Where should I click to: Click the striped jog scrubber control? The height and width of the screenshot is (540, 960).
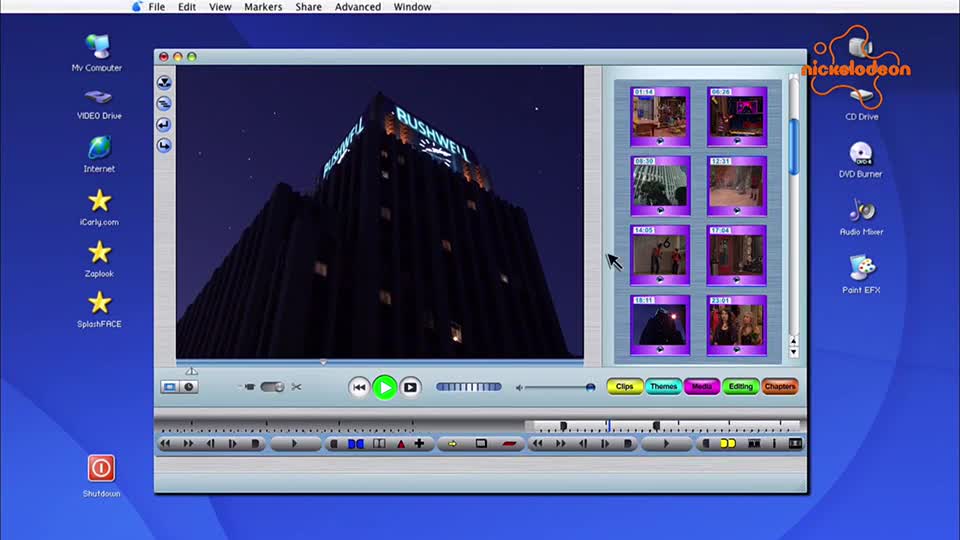468,387
